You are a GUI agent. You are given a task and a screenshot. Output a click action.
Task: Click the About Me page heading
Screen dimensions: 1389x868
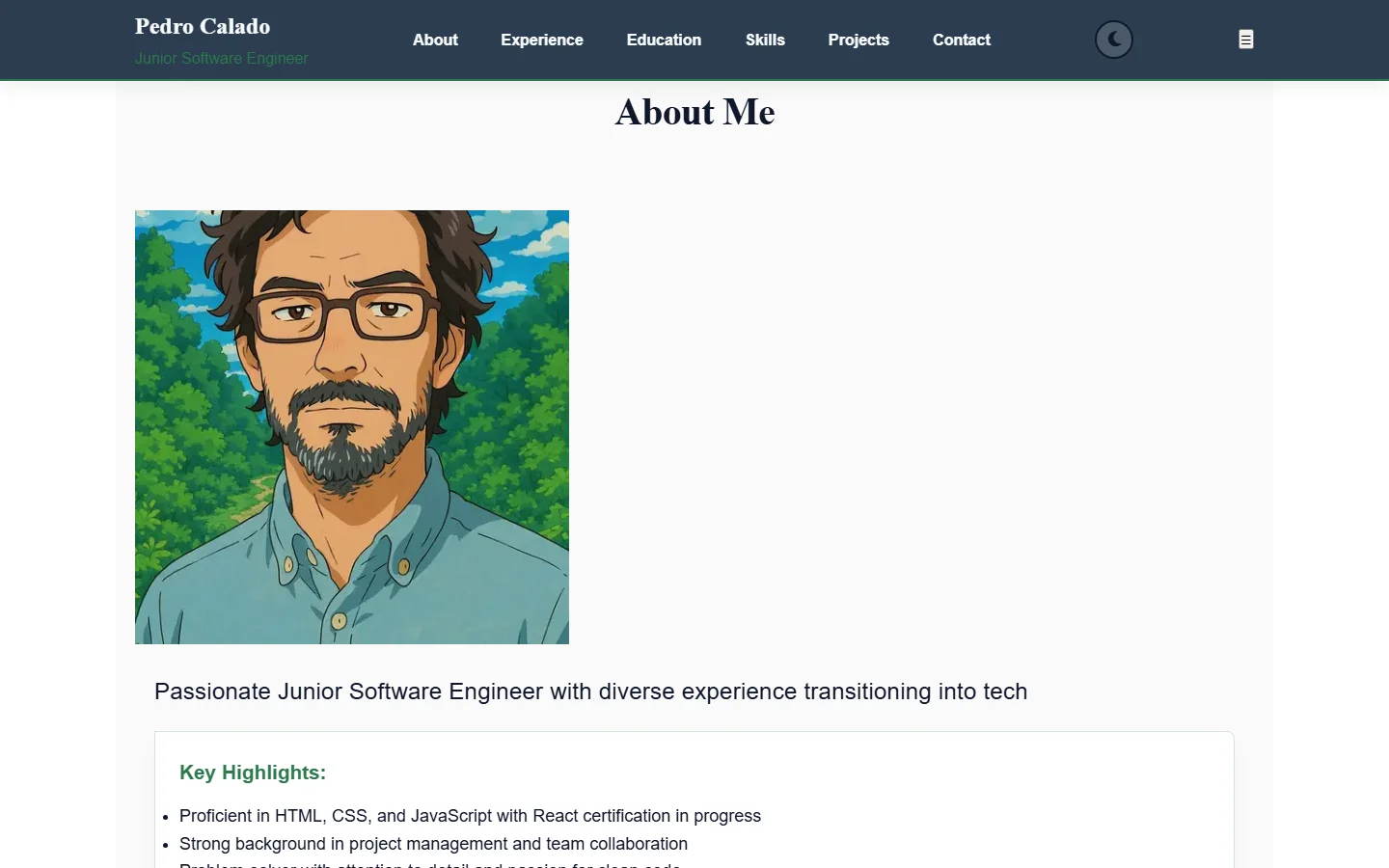(694, 111)
